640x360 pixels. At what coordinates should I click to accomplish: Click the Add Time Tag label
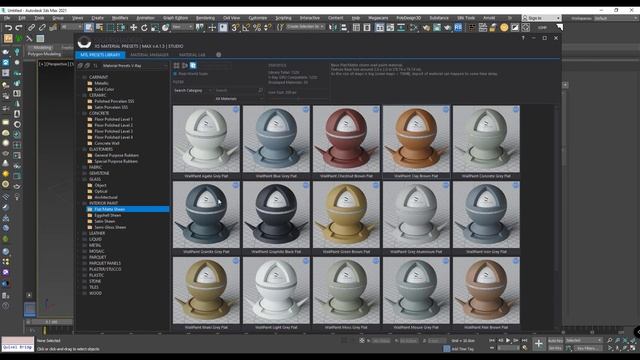[x=462, y=349]
